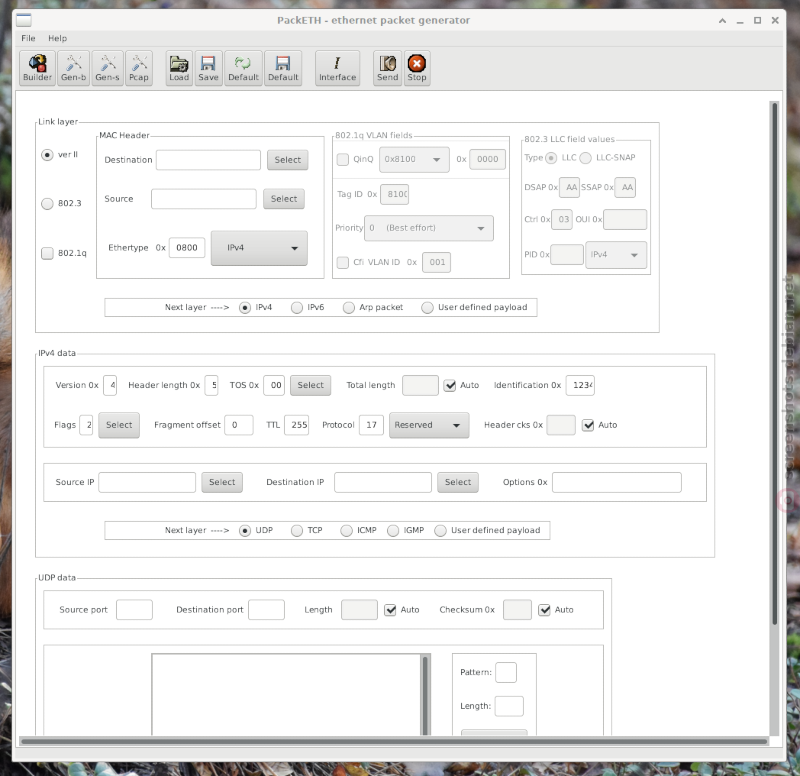
Task: Open the Ethertype IPv4 dropdown
Action: [259, 248]
